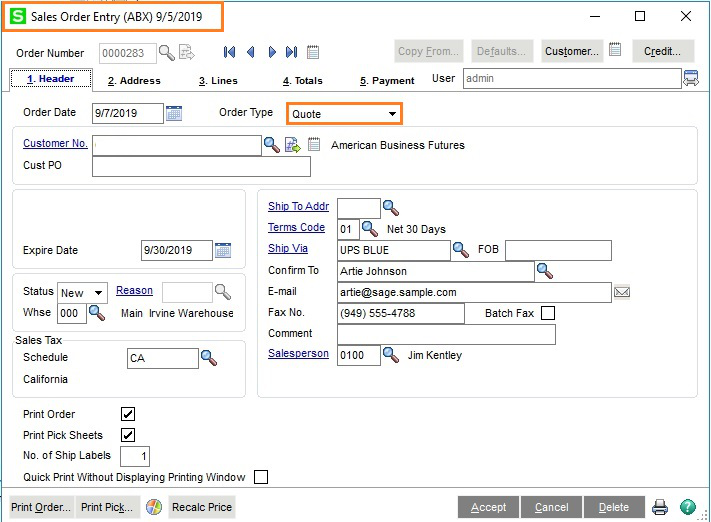This screenshot has width=711, height=522.
Task: Switch to the 4. Totals tab
Action: pos(302,81)
